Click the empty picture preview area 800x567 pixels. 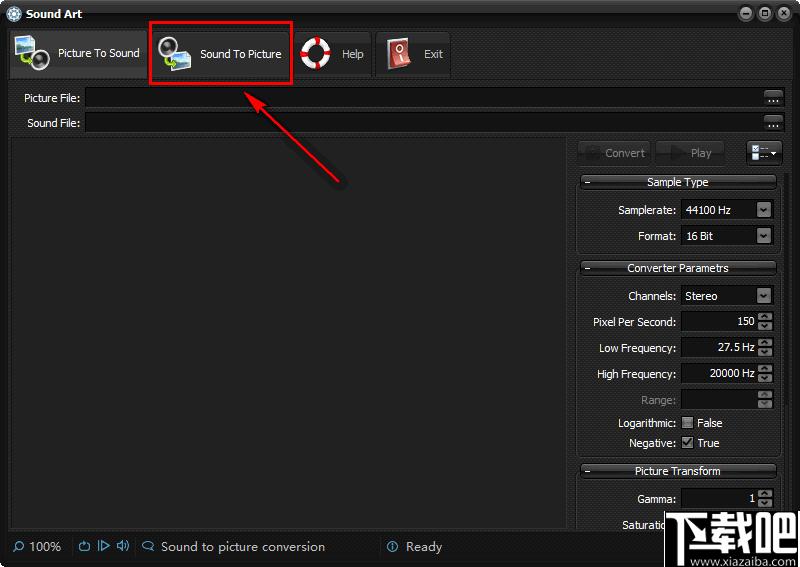[x=288, y=333]
